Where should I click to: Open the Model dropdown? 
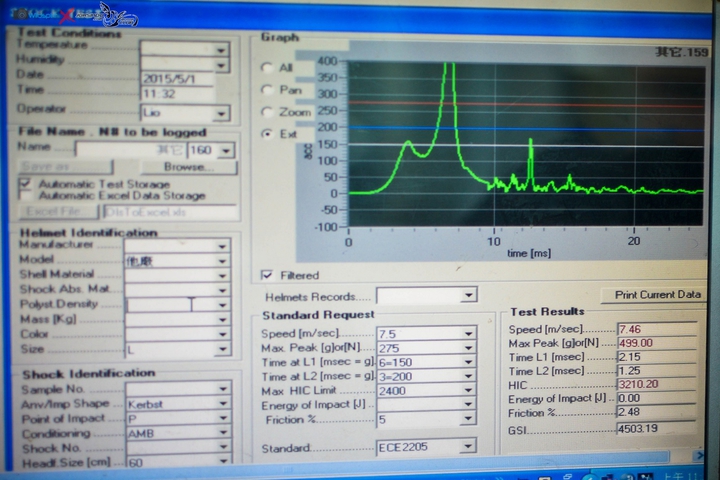222,261
